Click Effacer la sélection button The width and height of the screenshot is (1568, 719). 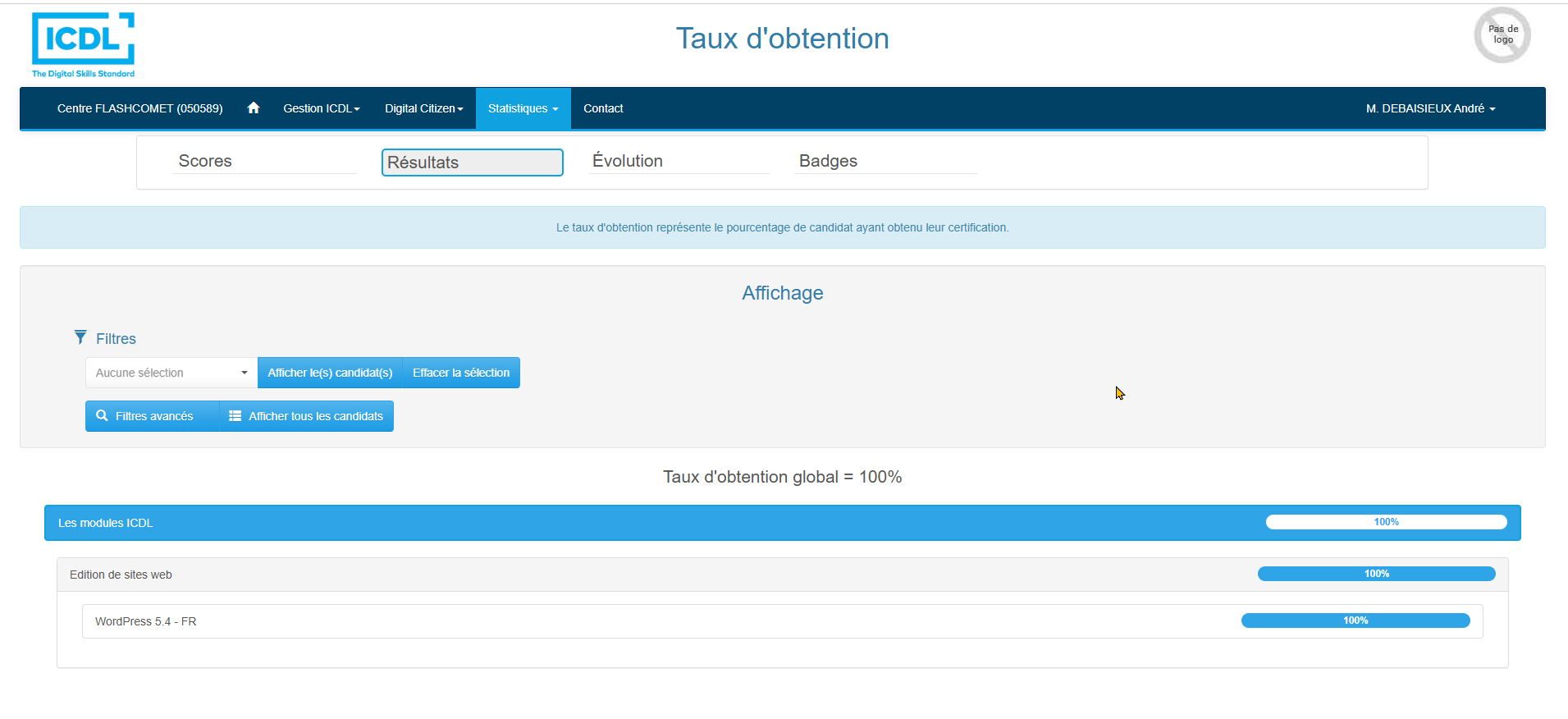(461, 373)
